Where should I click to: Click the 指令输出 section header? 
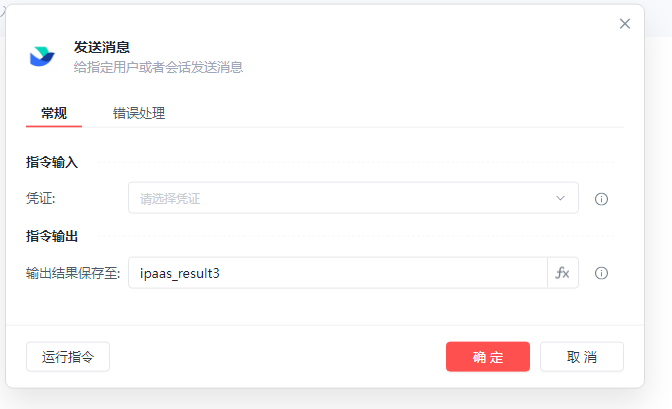click(x=52, y=236)
